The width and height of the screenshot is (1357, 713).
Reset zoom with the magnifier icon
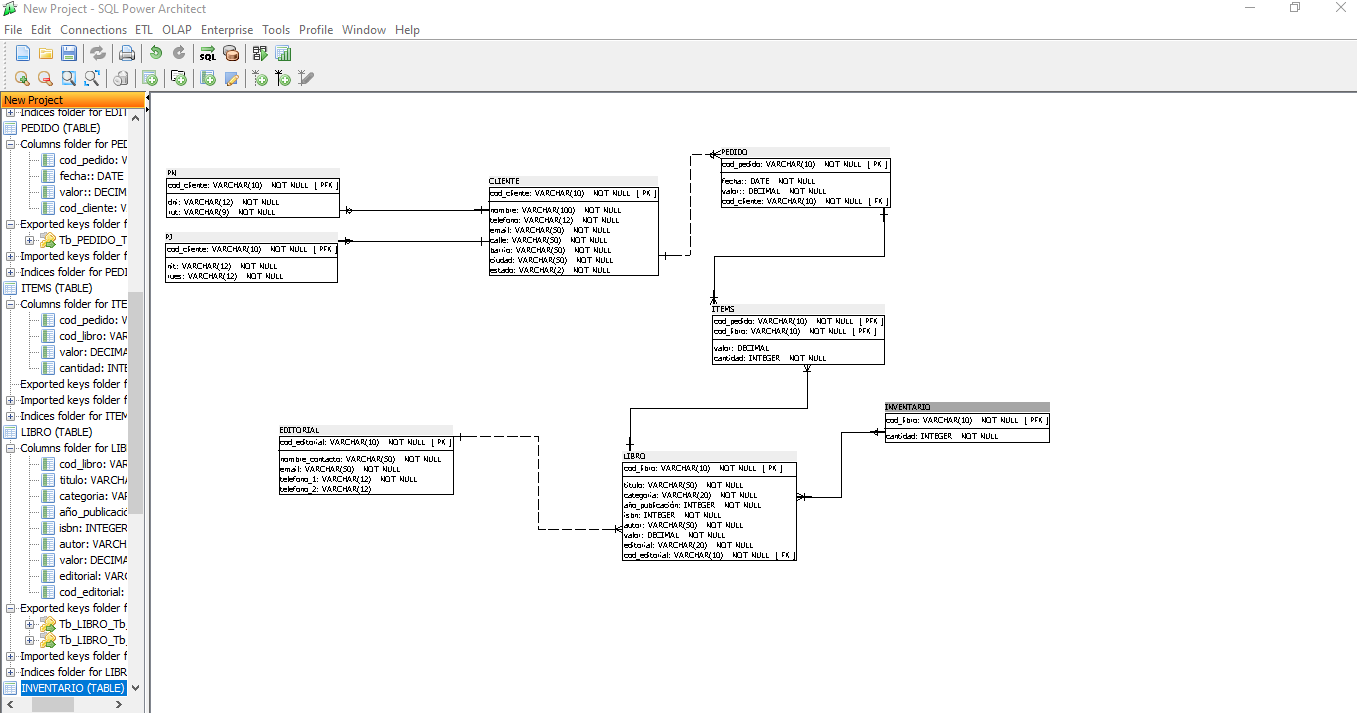pyautogui.click(x=68, y=78)
